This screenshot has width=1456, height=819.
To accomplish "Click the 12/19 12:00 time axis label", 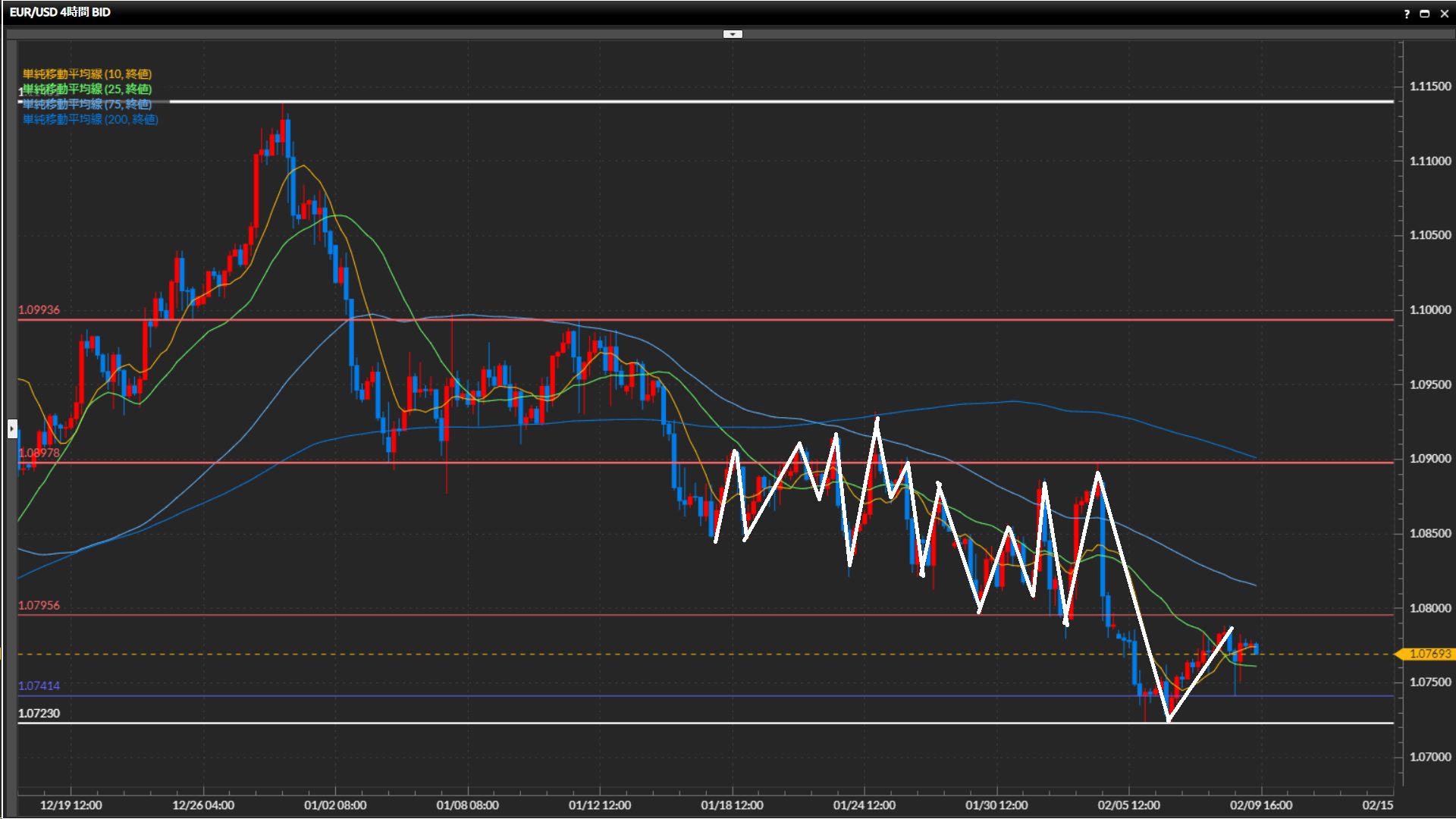I will point(71,805).
